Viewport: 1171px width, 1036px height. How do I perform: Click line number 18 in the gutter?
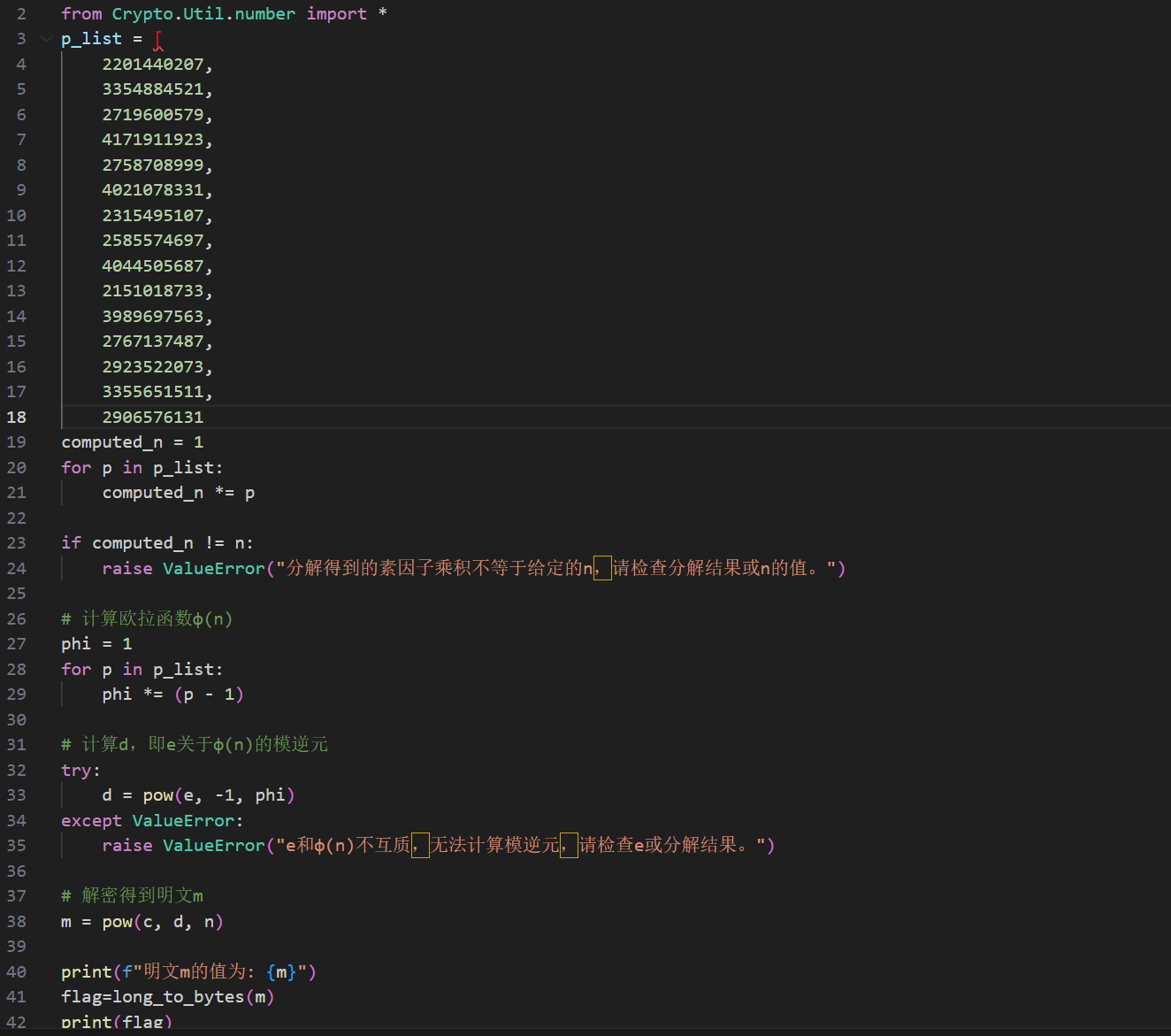coord(17,418)
